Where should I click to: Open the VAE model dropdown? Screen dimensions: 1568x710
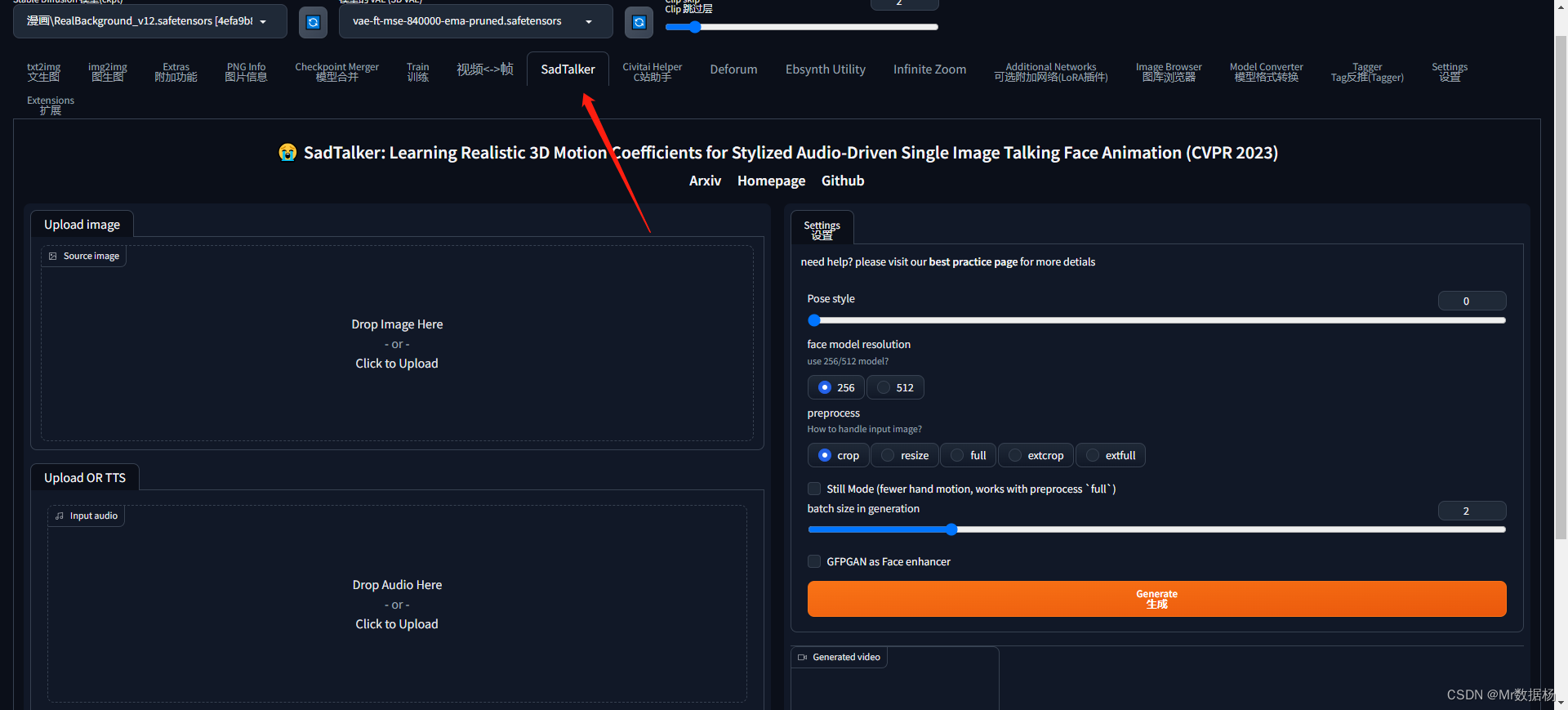[x=476, y=21]
